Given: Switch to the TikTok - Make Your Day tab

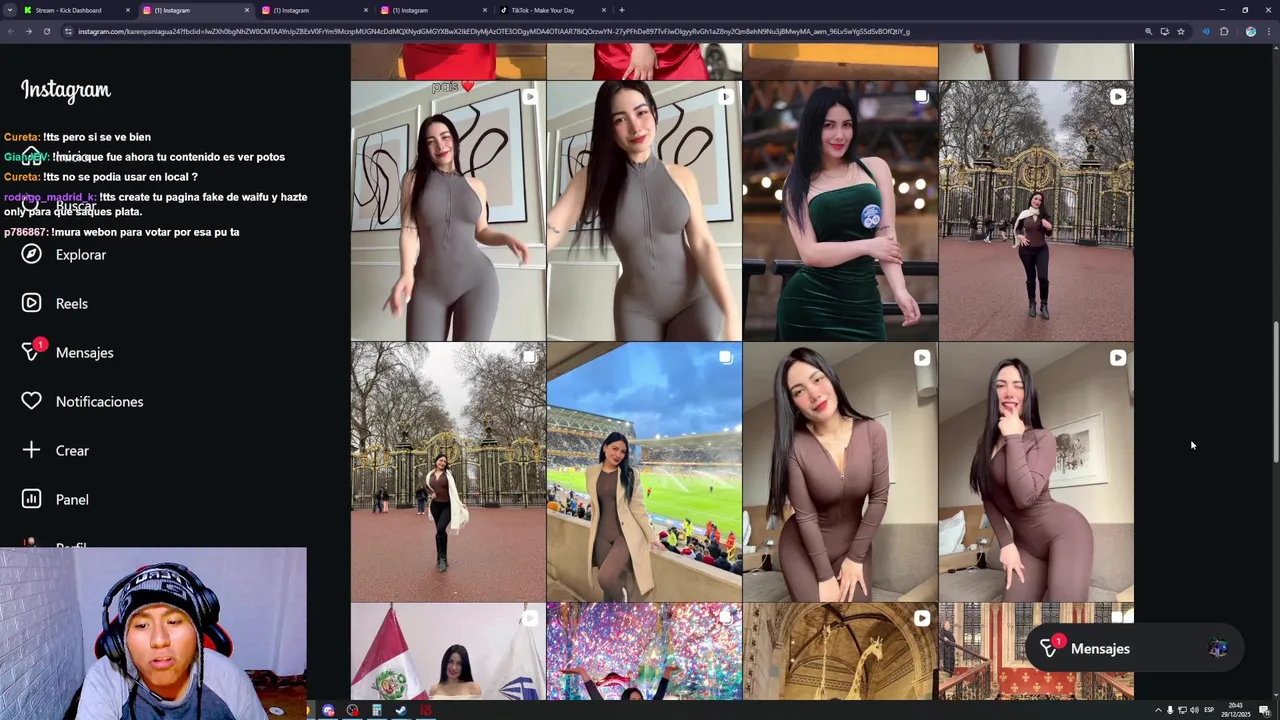Looking at the screenshot, I should [x=553, y=10].
